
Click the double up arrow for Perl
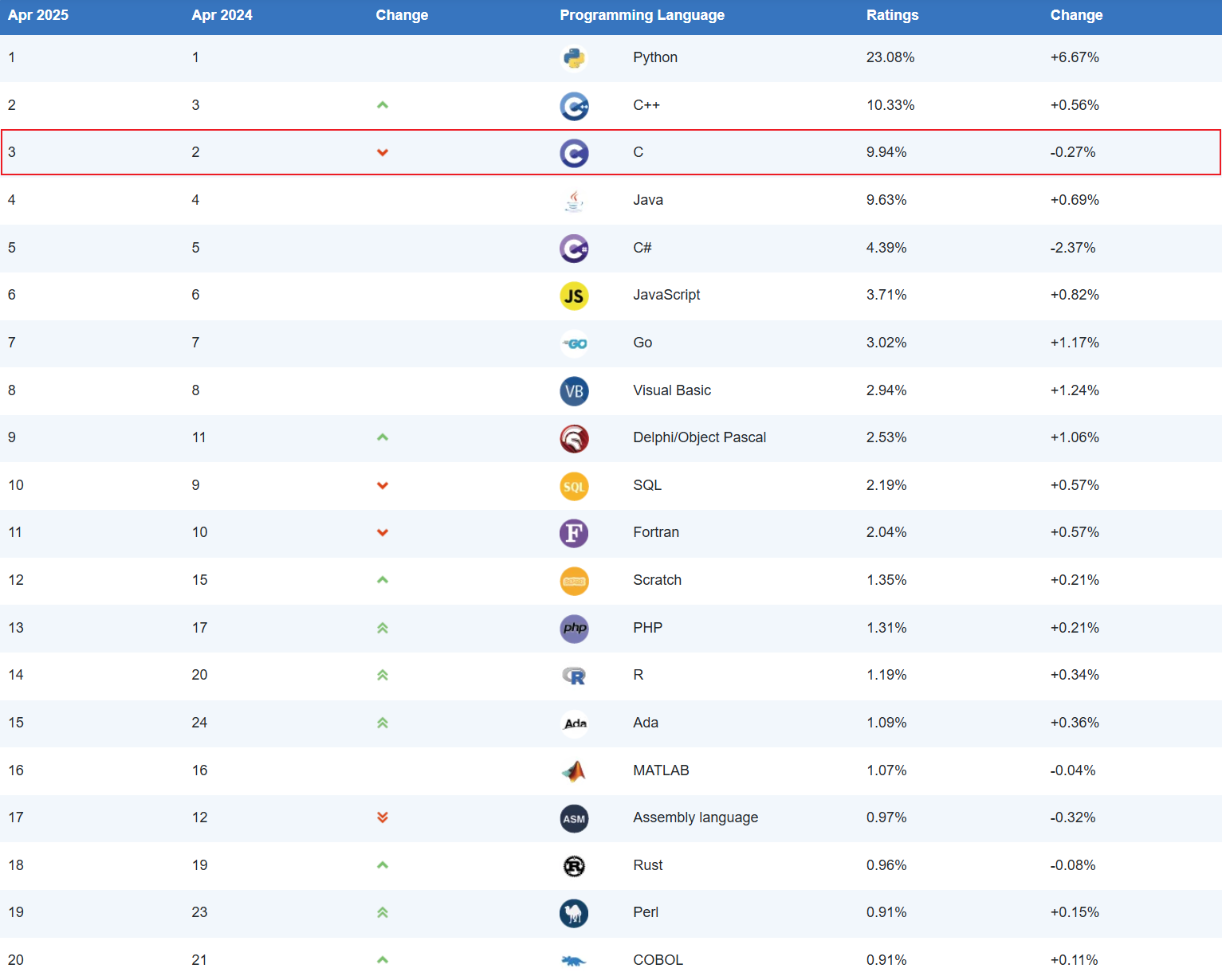click(383, 912)
